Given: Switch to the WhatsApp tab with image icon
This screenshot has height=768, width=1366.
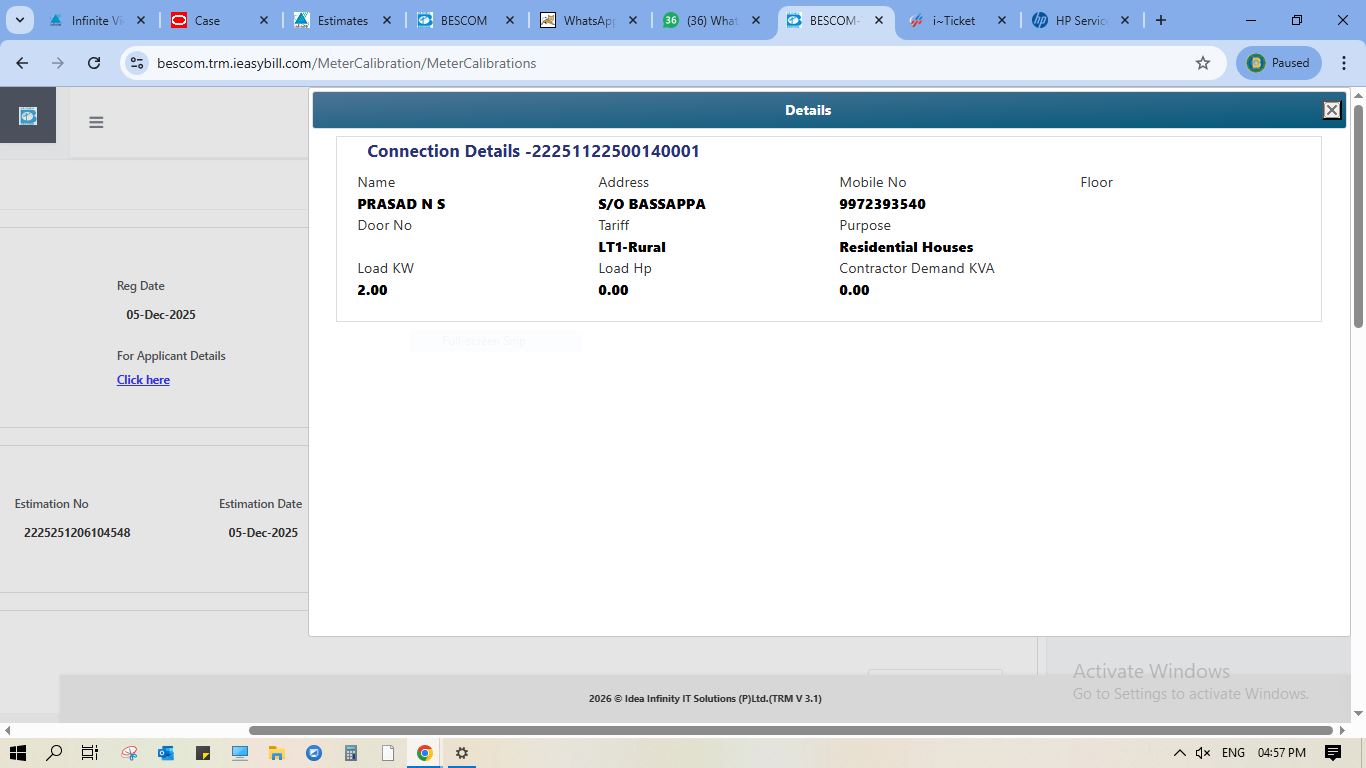Looking at the screenshot, I should 590,20.
